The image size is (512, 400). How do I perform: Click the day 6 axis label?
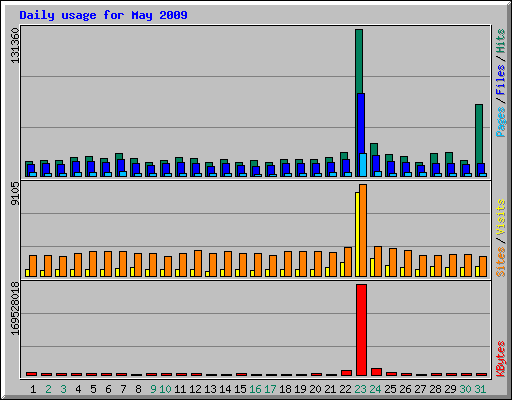click(108, 389)
